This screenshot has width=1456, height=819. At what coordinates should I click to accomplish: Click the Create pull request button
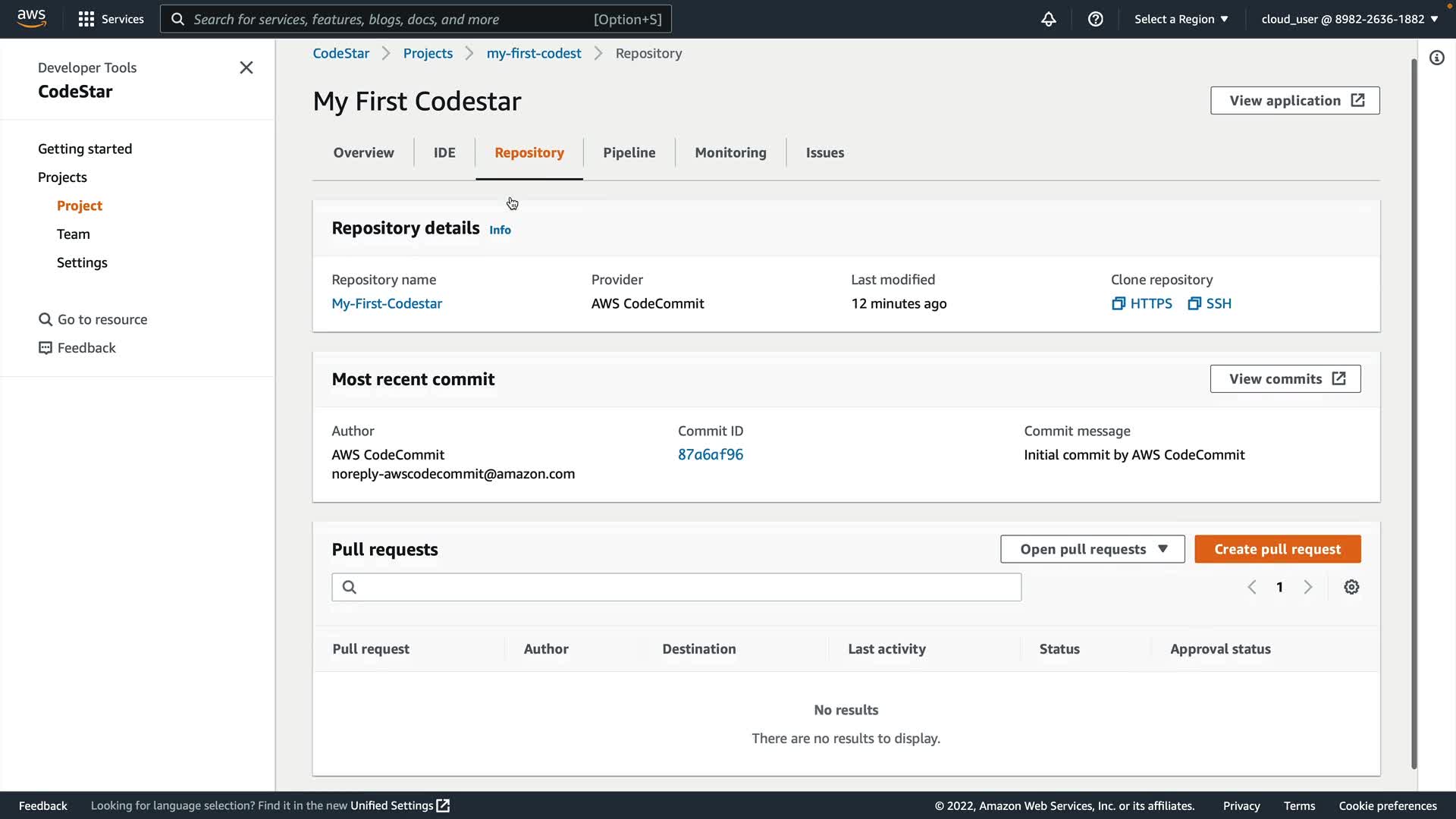click(1277, 549)
